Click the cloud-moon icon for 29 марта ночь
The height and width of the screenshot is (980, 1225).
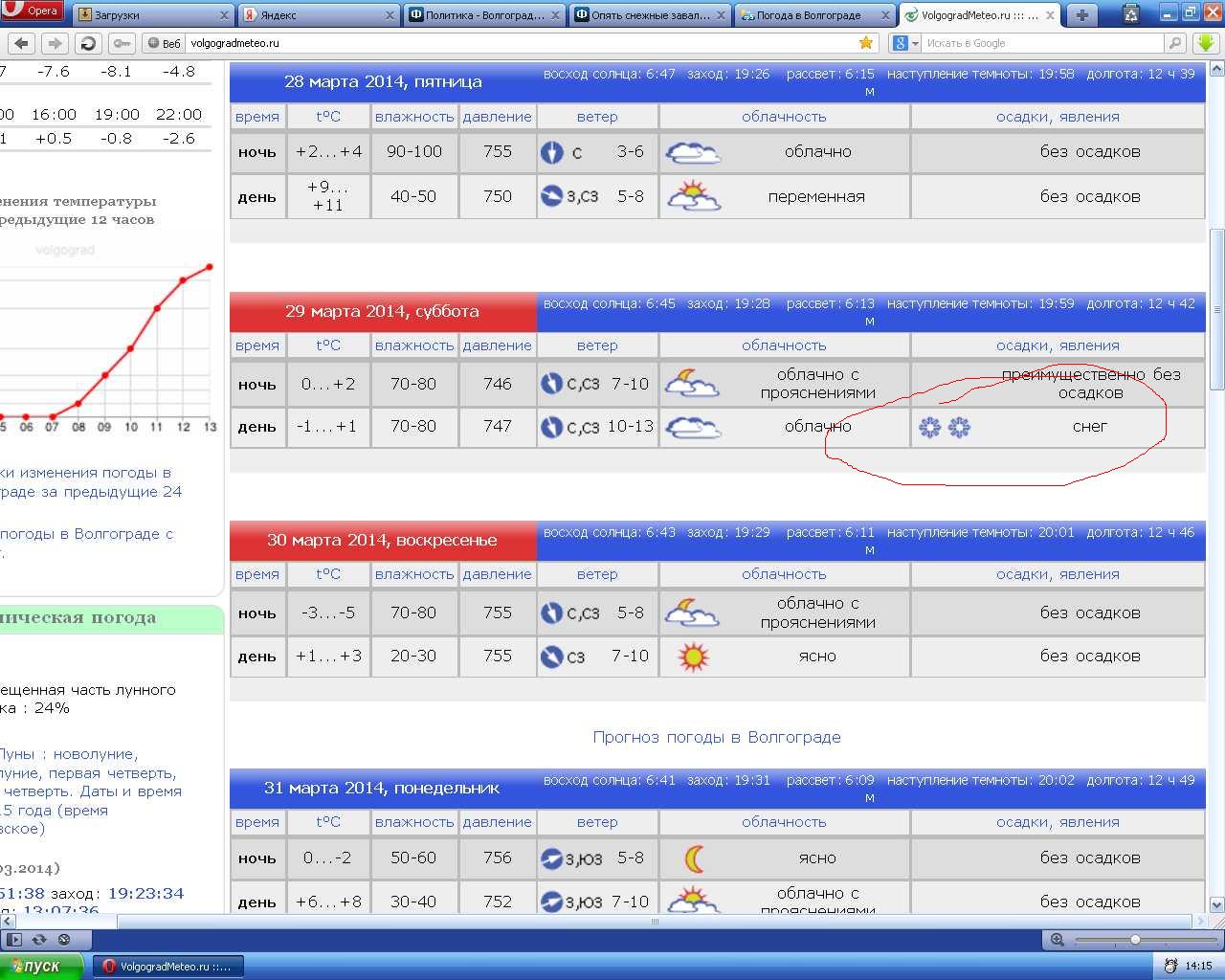coord(692,384)
